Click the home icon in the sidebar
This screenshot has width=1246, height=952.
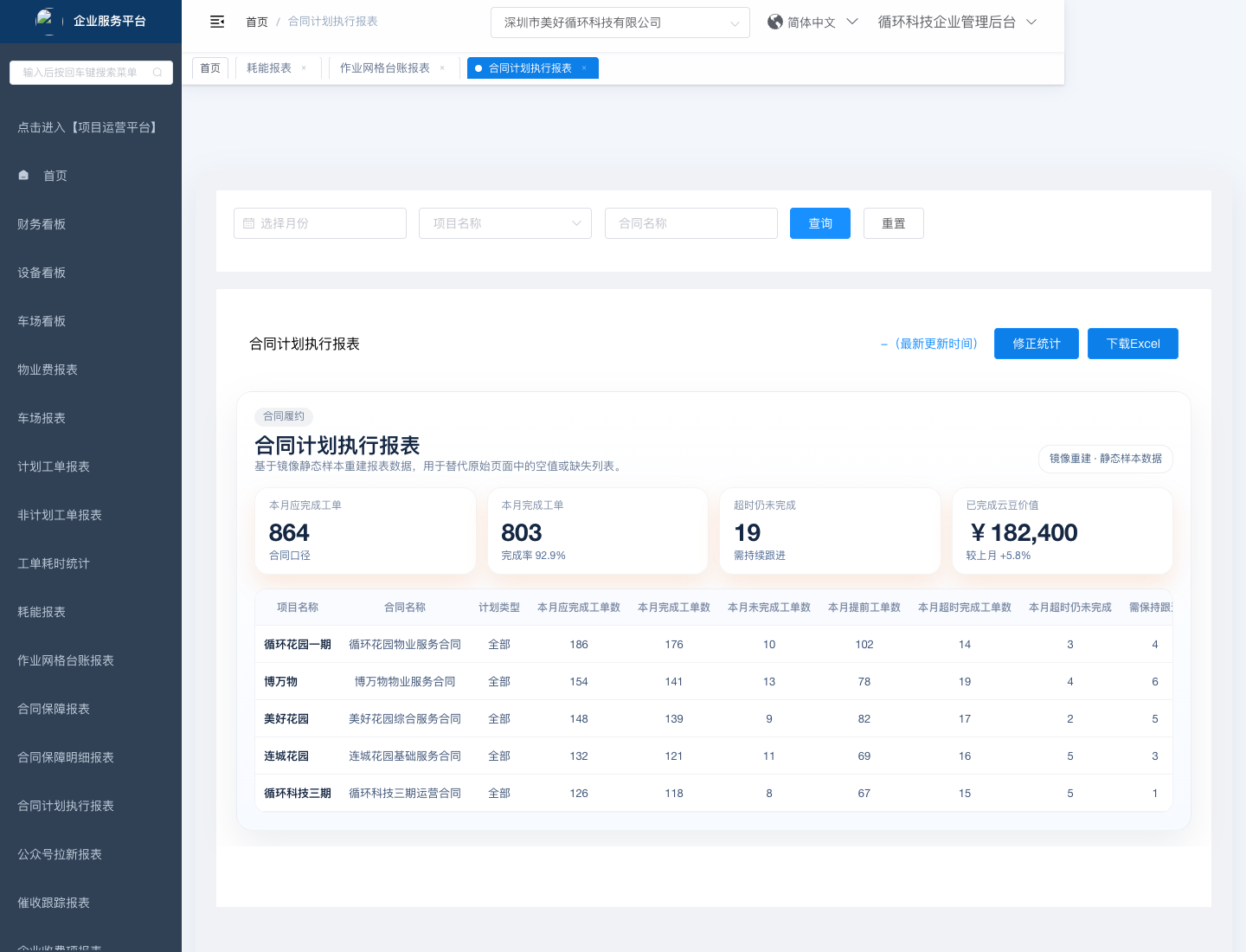24,176
